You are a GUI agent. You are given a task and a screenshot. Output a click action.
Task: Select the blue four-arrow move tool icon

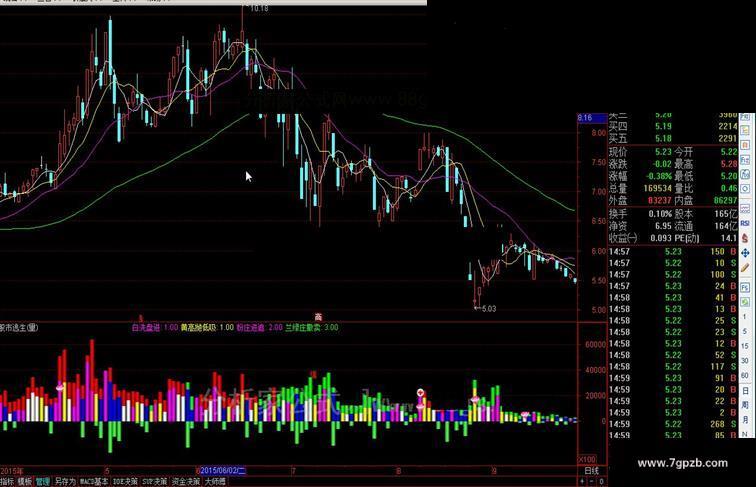[745, 253]
